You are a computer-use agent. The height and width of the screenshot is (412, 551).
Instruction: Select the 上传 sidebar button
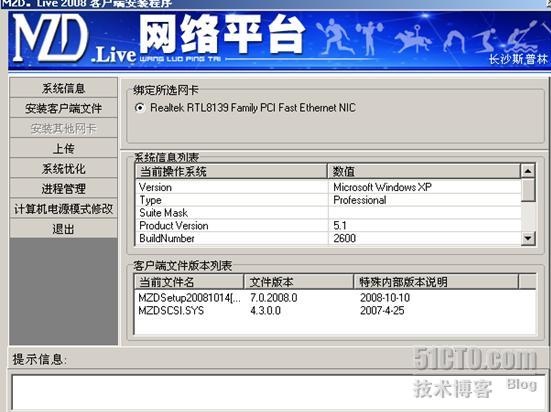click(x=63, y=148)
